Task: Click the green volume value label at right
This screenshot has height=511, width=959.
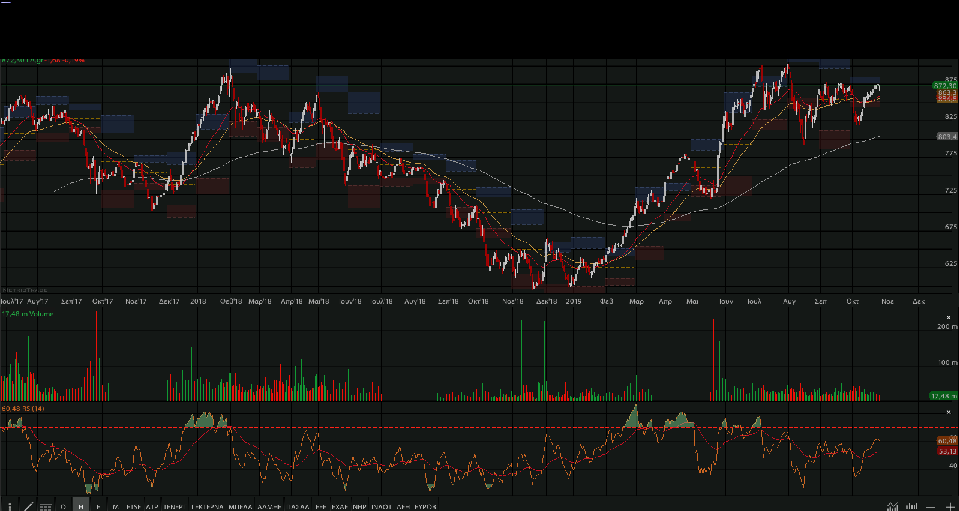Action: point(946,397)
